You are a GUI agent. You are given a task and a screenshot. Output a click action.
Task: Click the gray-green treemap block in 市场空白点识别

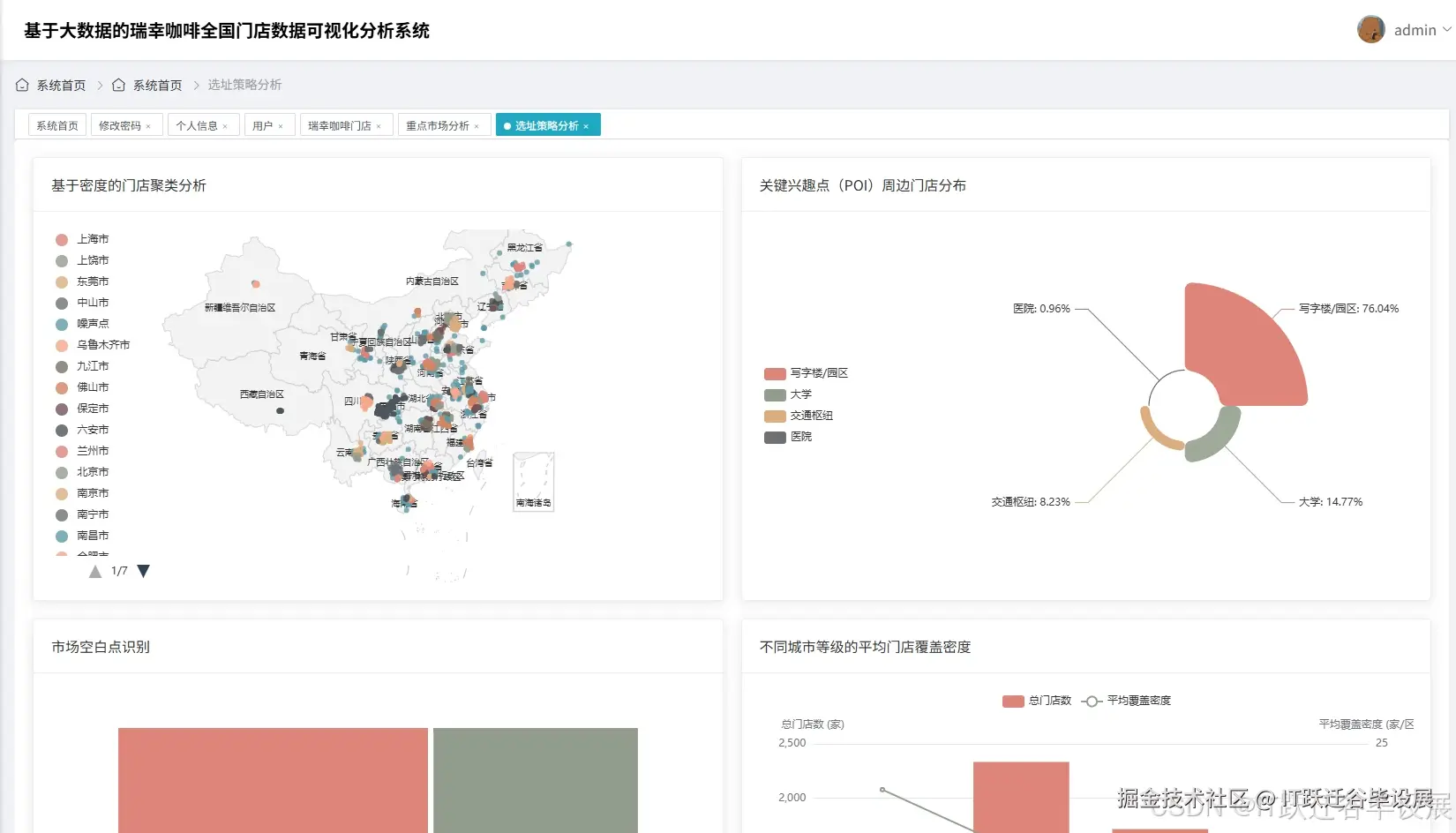(x=536, y=780)
